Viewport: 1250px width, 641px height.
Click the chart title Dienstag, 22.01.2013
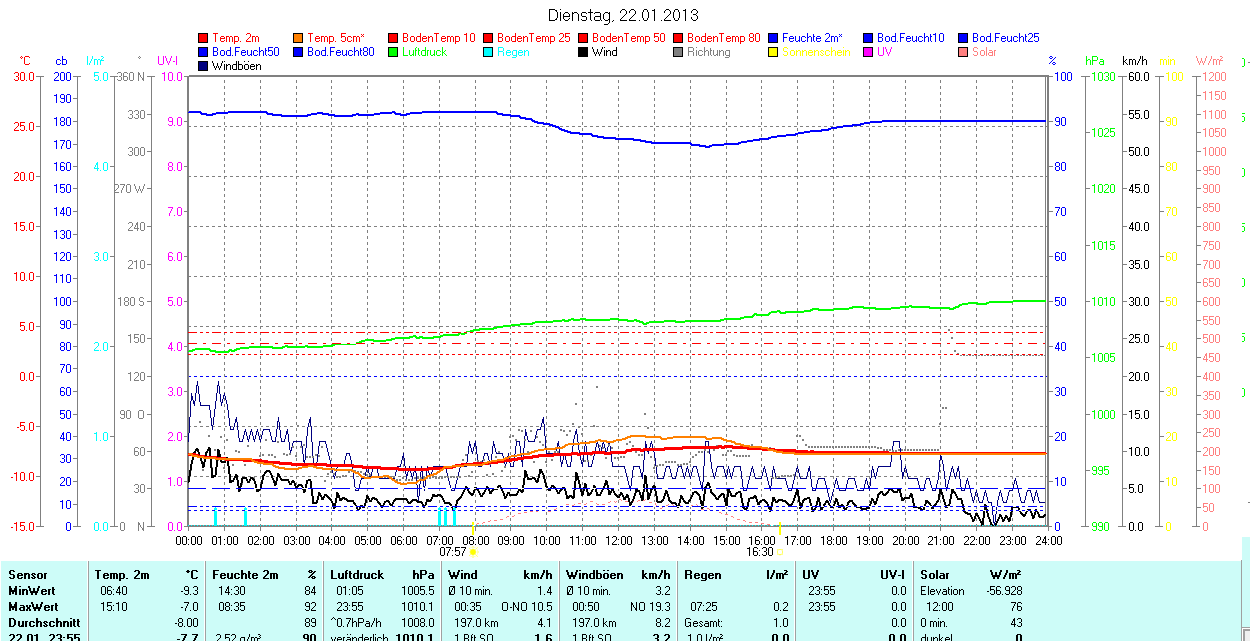624,15
